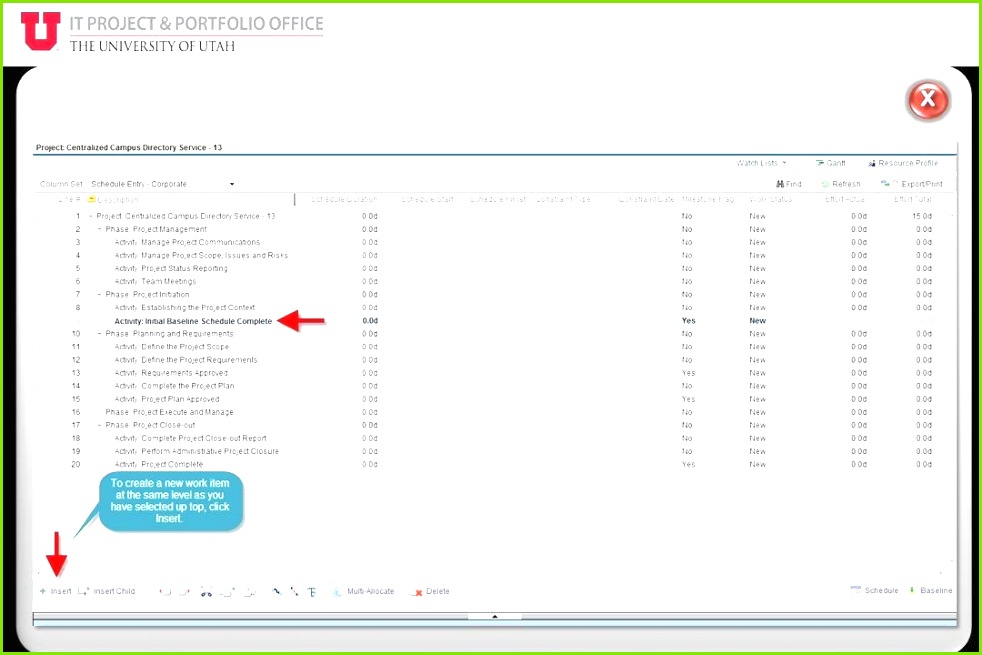The width and height of the screenshot is (982, 655).
Task: Open the Gantt view
Action: (830, 163)
